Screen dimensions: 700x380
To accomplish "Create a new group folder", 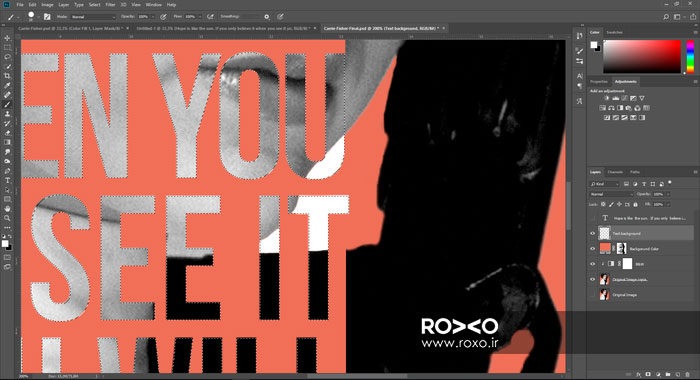I will [x=668, y=374].
